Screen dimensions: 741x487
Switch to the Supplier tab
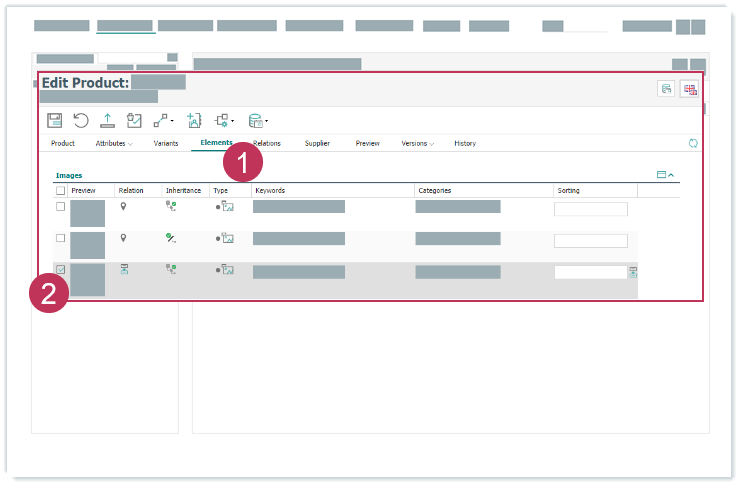click(x=317, y=144)
